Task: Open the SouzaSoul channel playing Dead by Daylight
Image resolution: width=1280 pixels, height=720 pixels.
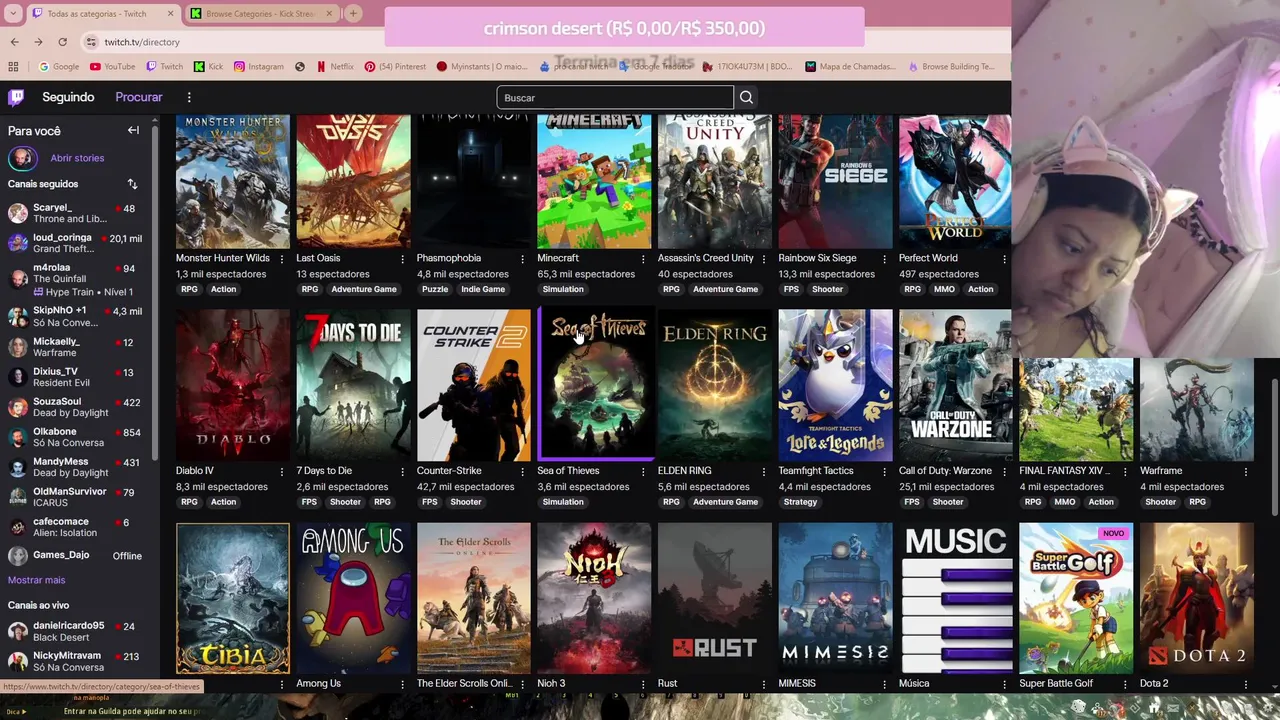Action: click(74, 407)
